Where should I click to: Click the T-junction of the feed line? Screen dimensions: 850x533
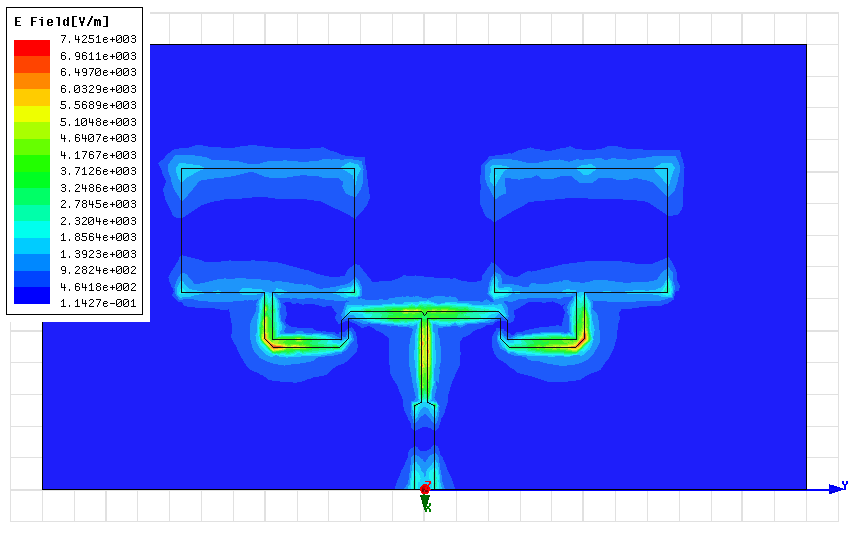tap(424, 316)
